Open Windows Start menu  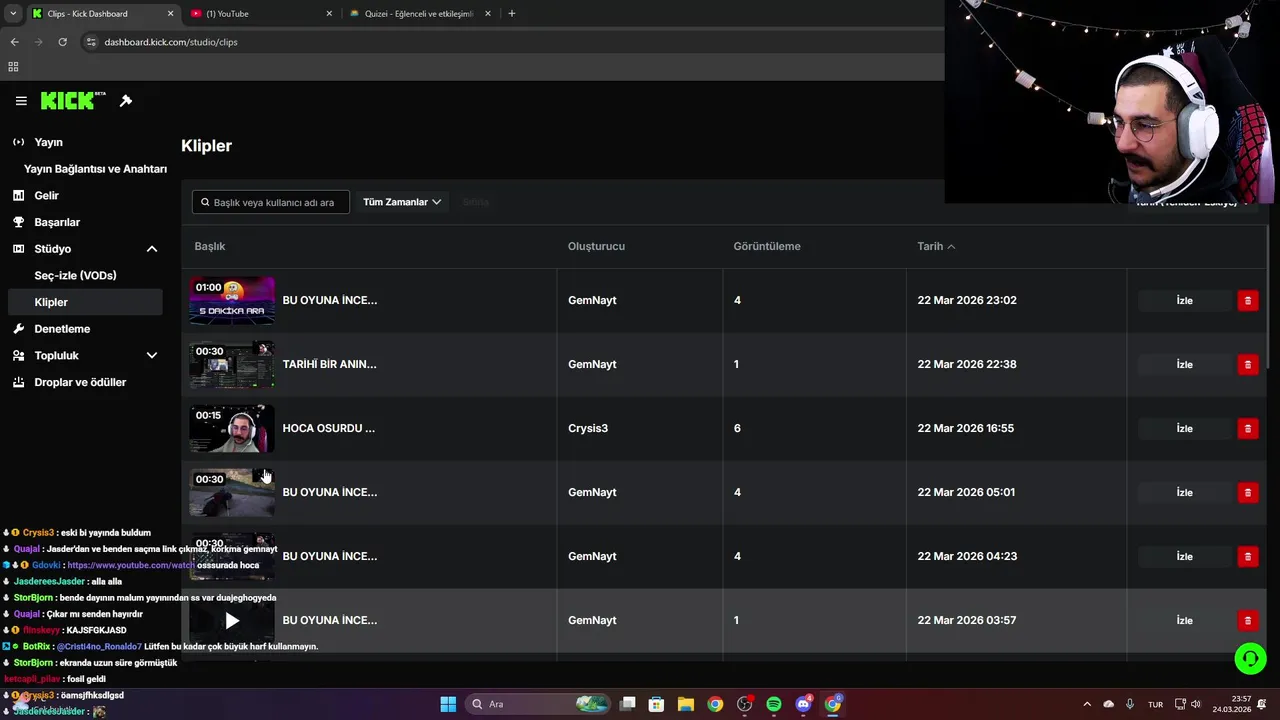(448, 704)
